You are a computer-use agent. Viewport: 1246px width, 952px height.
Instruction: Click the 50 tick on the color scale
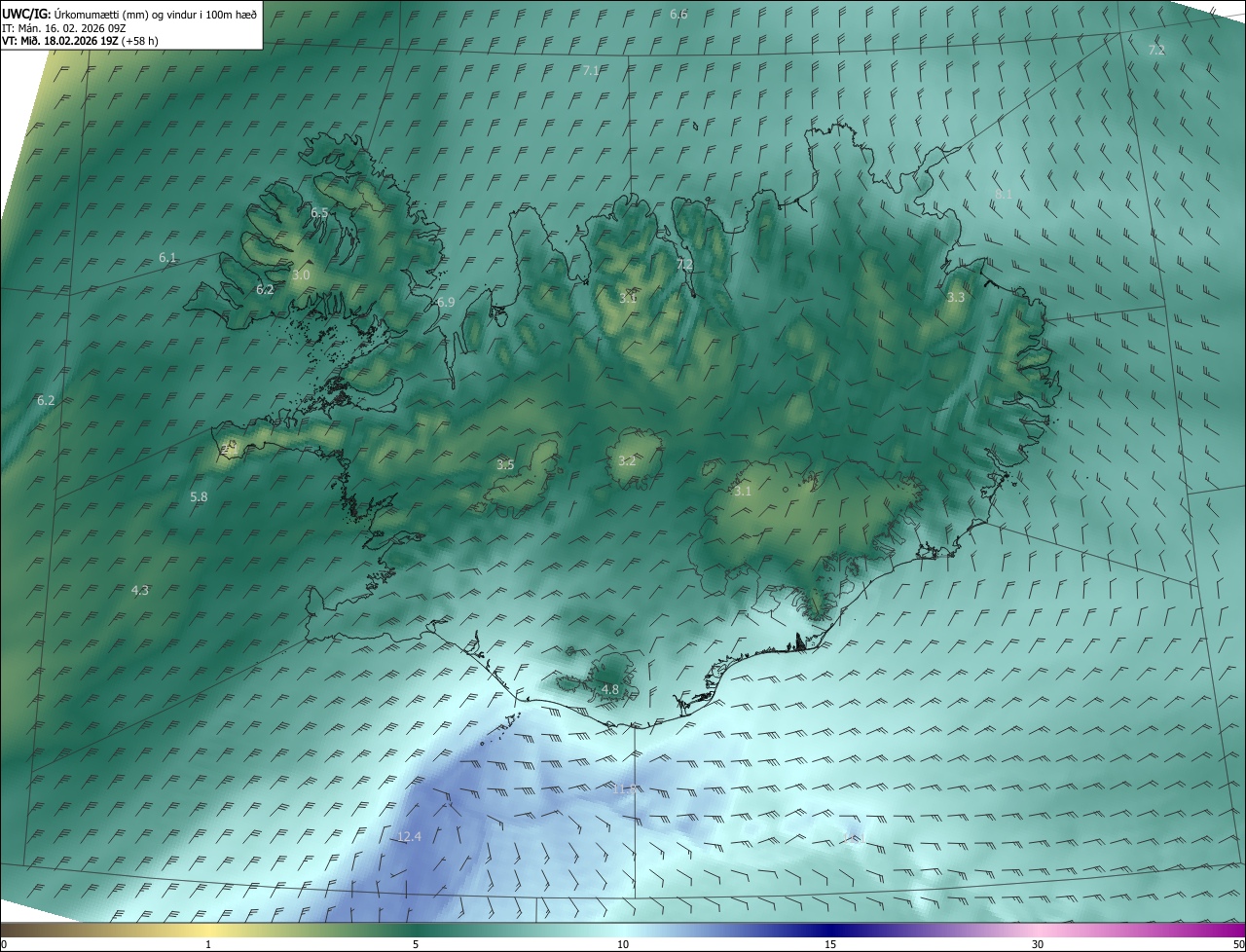pyautogui.click(x=1238, y=944)
